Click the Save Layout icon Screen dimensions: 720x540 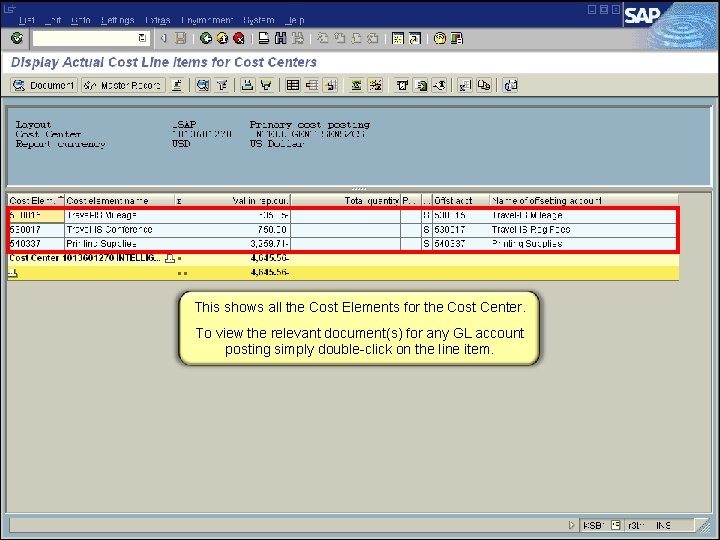[x=331, y=85]
